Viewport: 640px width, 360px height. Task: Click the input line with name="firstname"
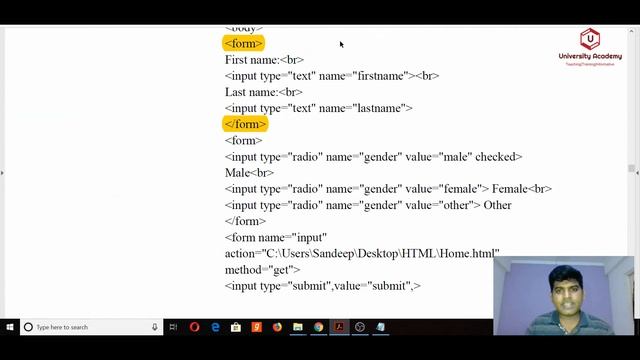(x=332, y=76)
